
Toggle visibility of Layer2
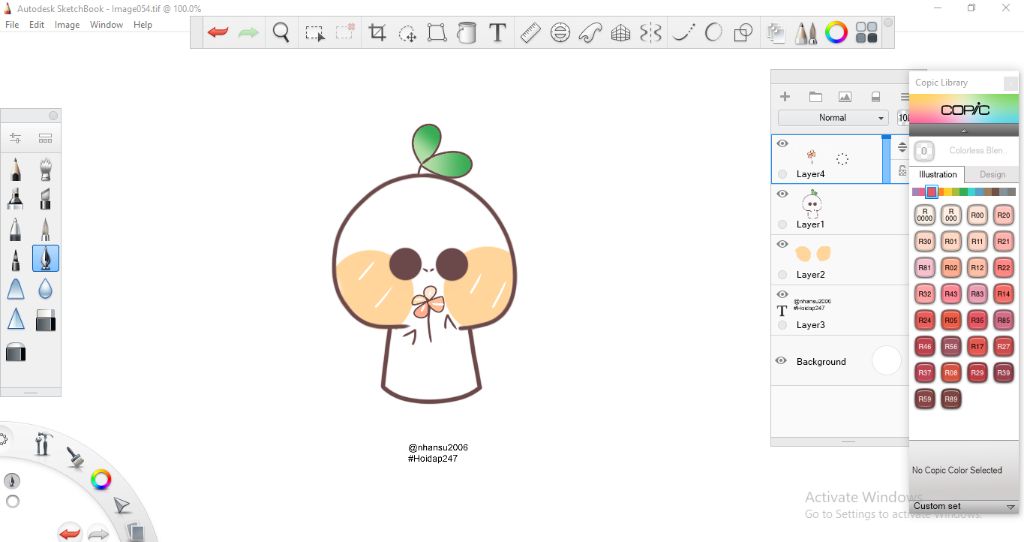coord(783,244)
